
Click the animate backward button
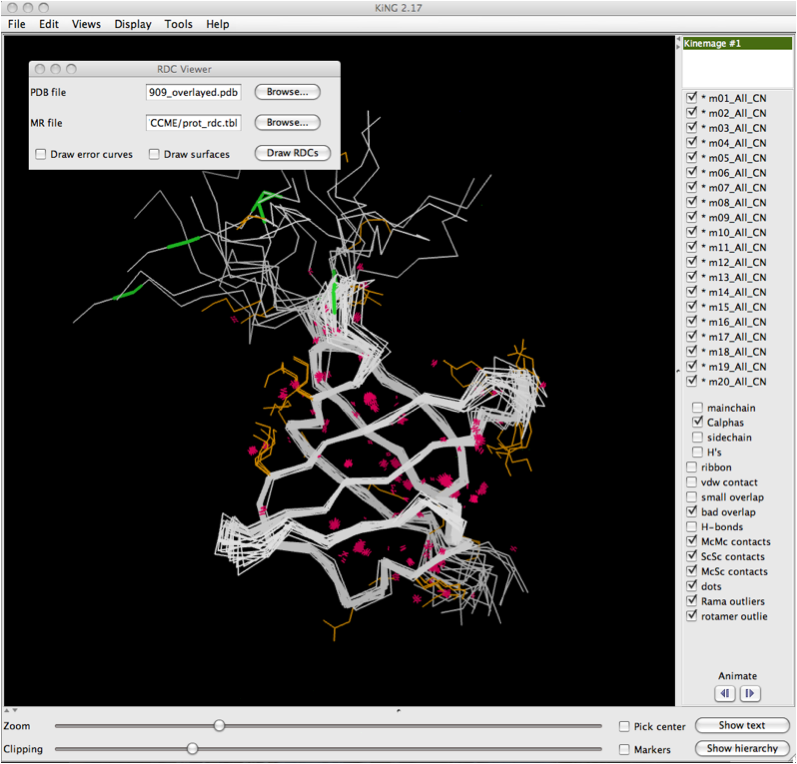click(725, 693)
